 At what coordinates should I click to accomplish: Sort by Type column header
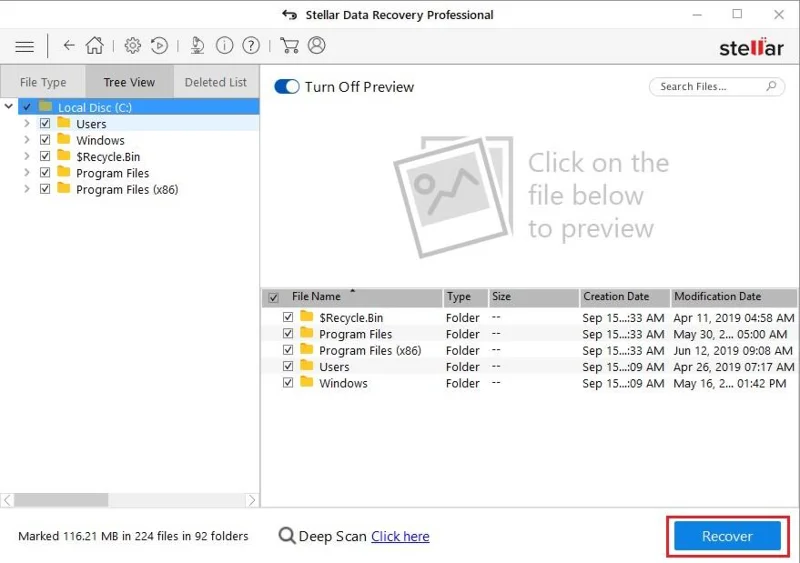(x=465, y=297)
